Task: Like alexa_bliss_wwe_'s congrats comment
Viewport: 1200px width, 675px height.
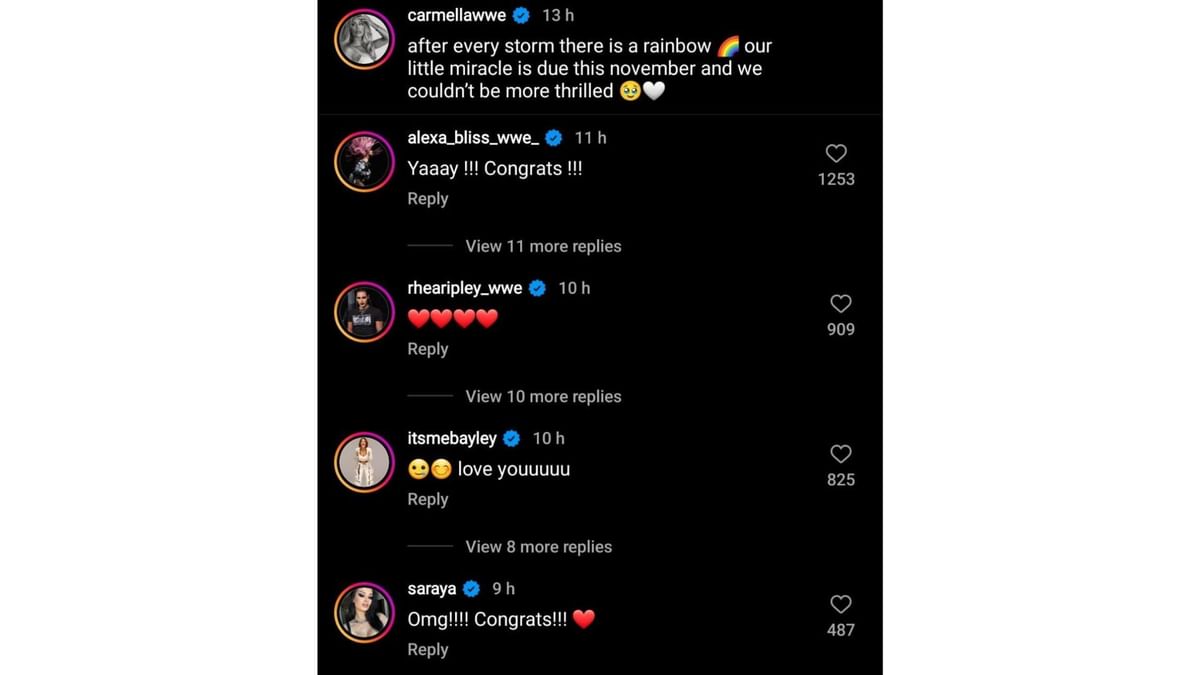Action: tap(836, 154)
